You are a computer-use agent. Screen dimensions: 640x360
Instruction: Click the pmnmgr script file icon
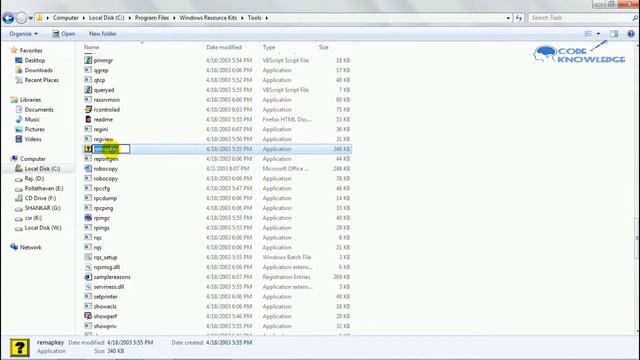(x=88, y=60)
